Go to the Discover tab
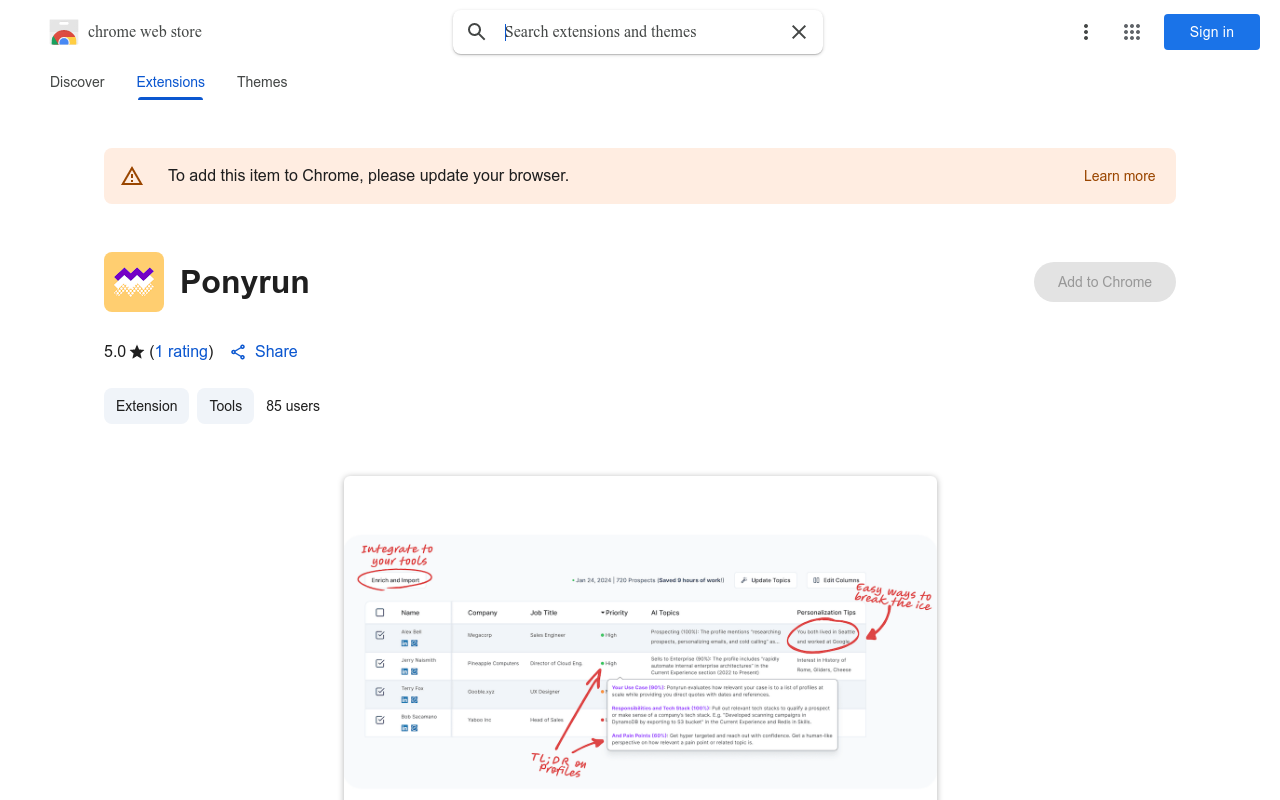The image size is (1280, 800). (x=77, y=82)
